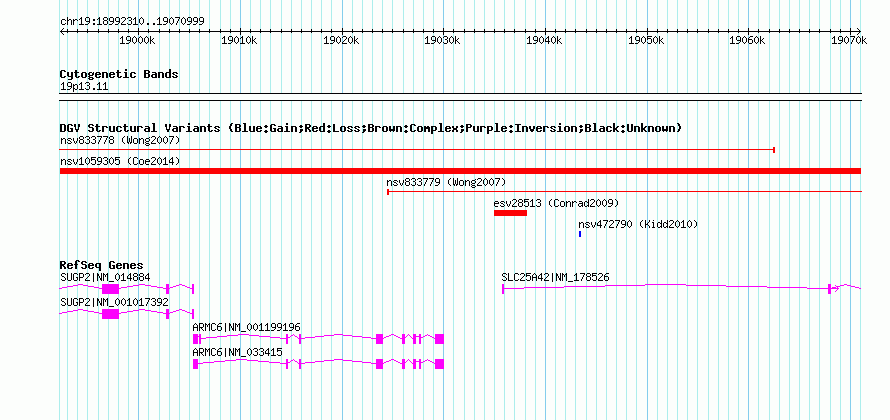Open variant nsv472790 (Kidd2010) label
This screenshot has width=890, height=420.
(x=638, y=224)
